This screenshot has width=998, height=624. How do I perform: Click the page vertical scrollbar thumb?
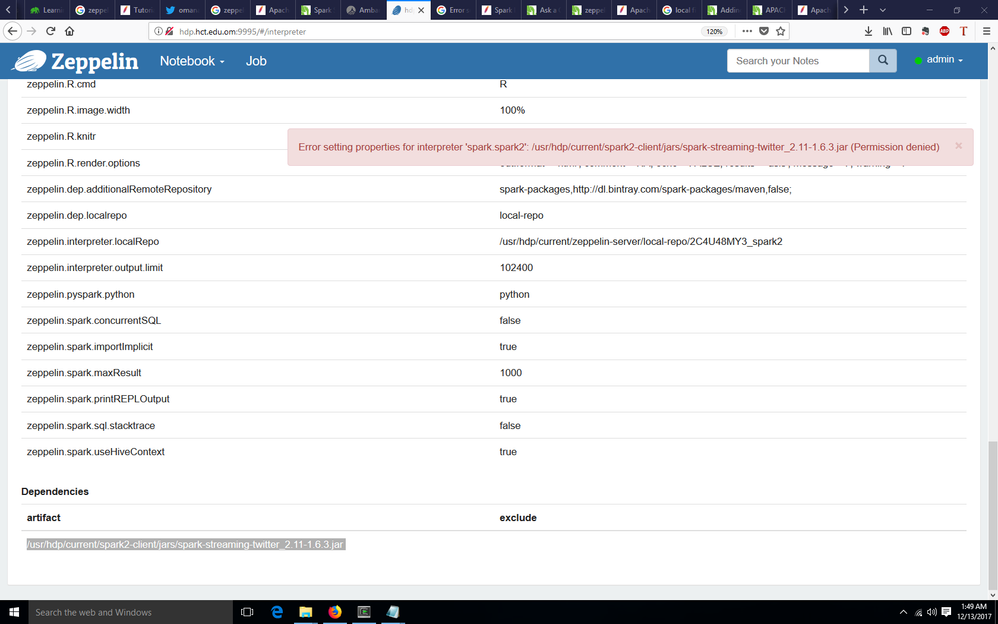point(992,515)
